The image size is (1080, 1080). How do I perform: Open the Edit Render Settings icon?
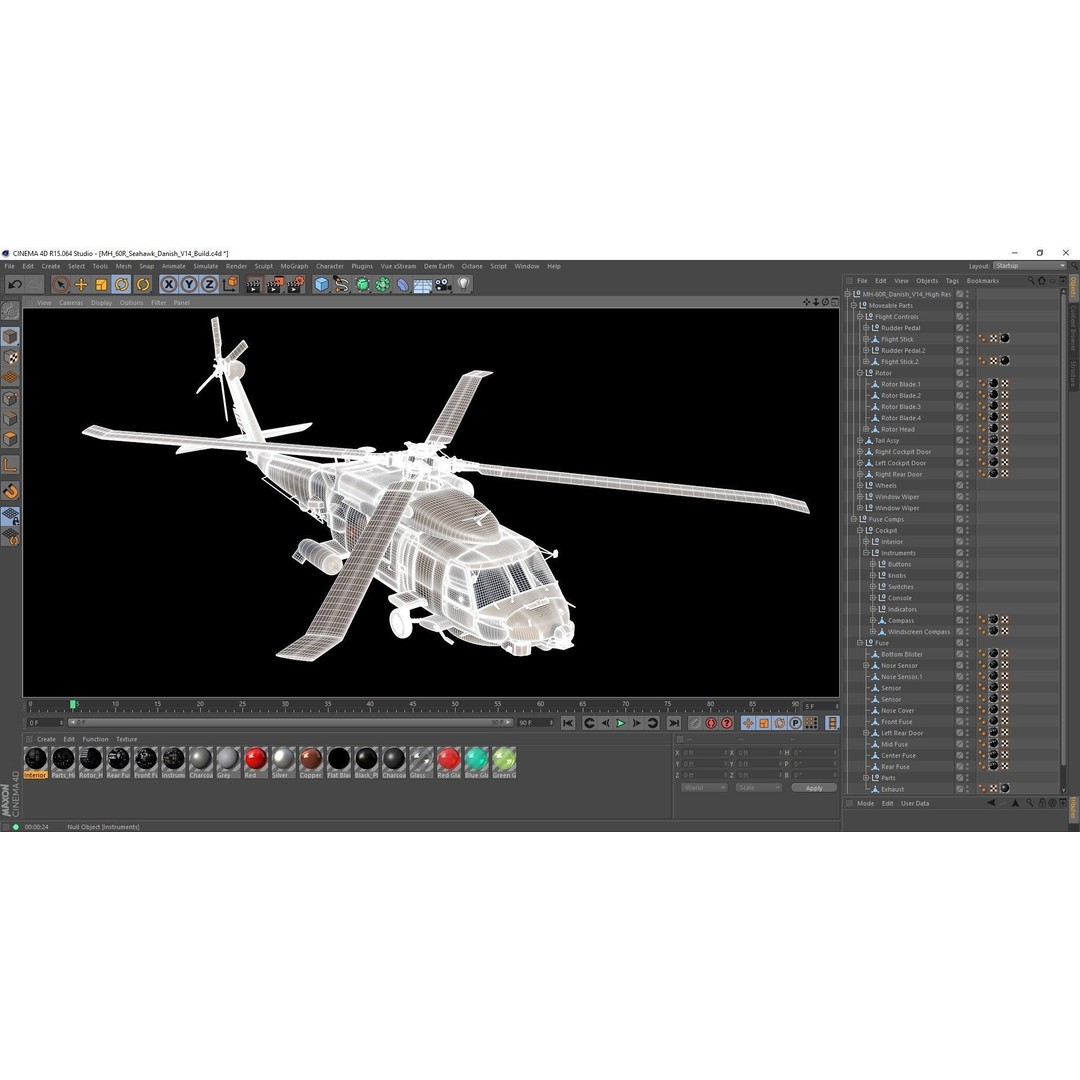pyautogui.click(x=295, y=284)
